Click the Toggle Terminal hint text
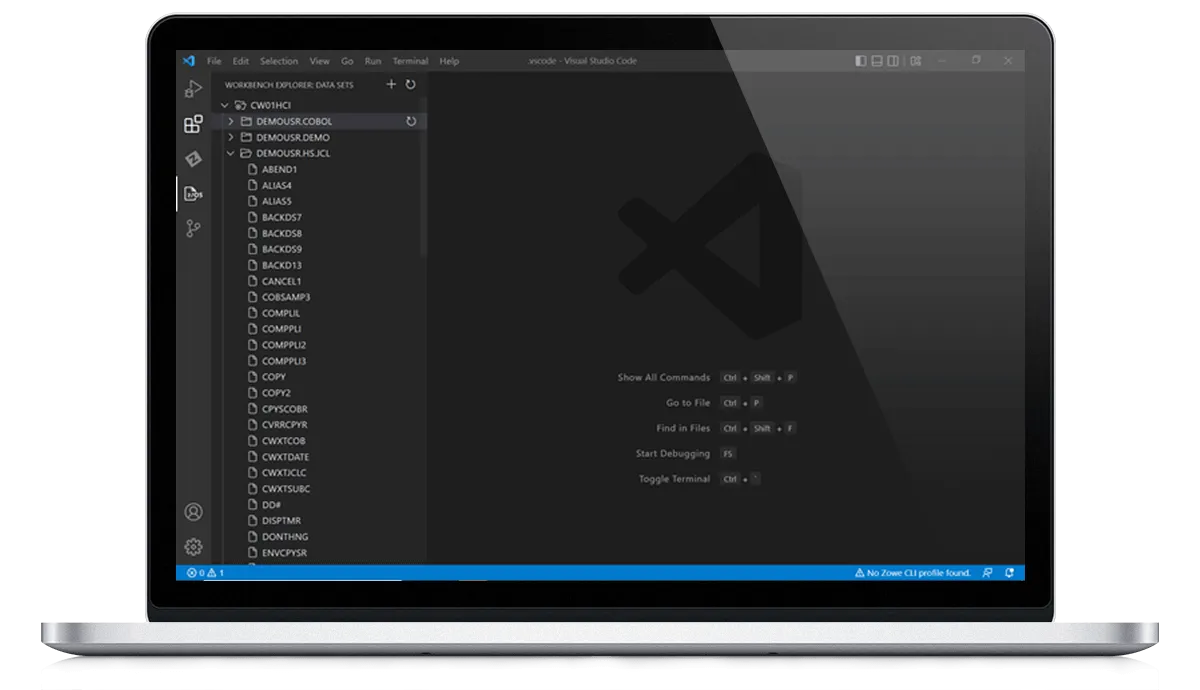Screen dimensions: 1200x690 (675, 479)
